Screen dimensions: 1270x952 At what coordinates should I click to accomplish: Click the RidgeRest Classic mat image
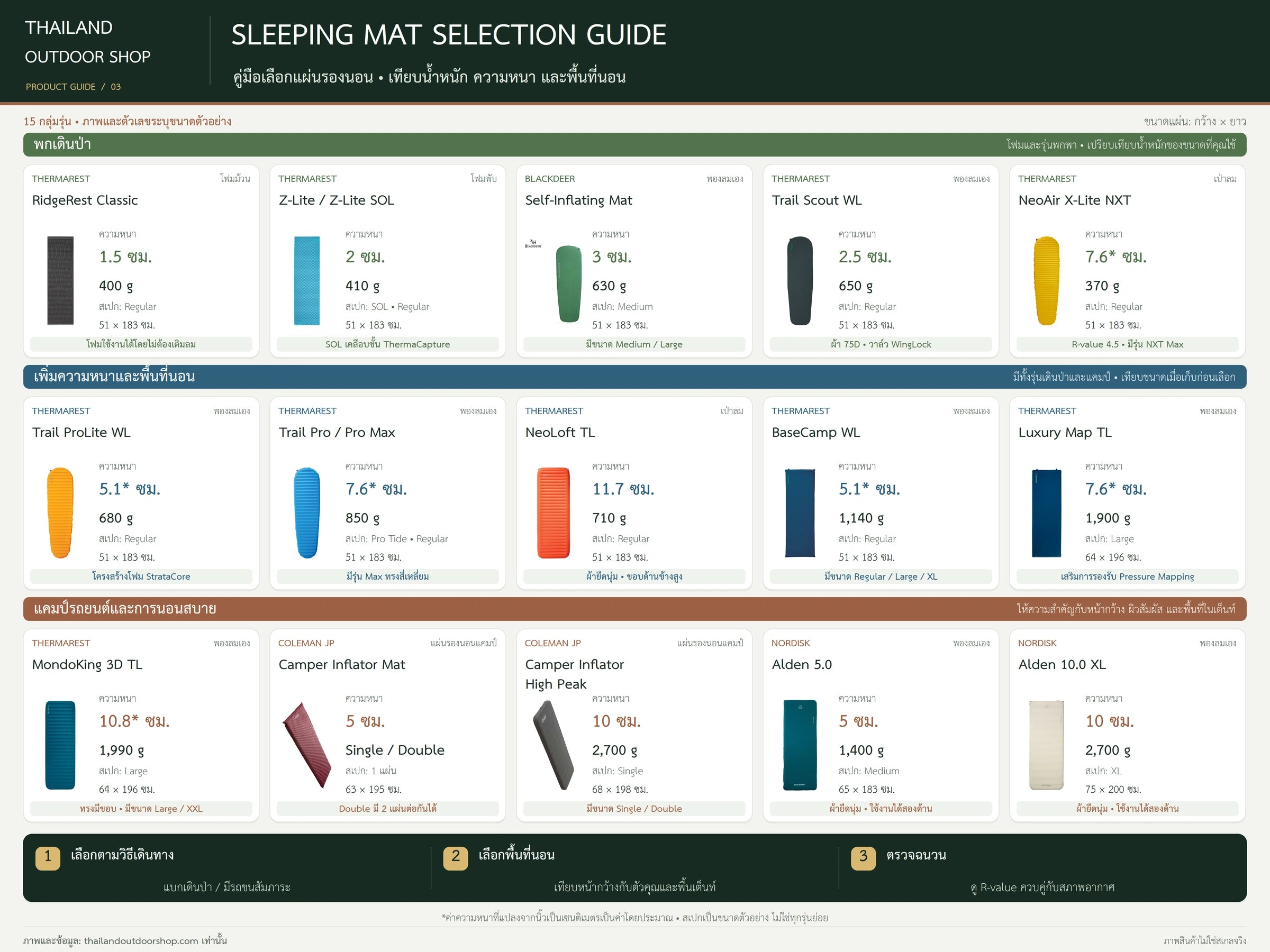point(60,281)
